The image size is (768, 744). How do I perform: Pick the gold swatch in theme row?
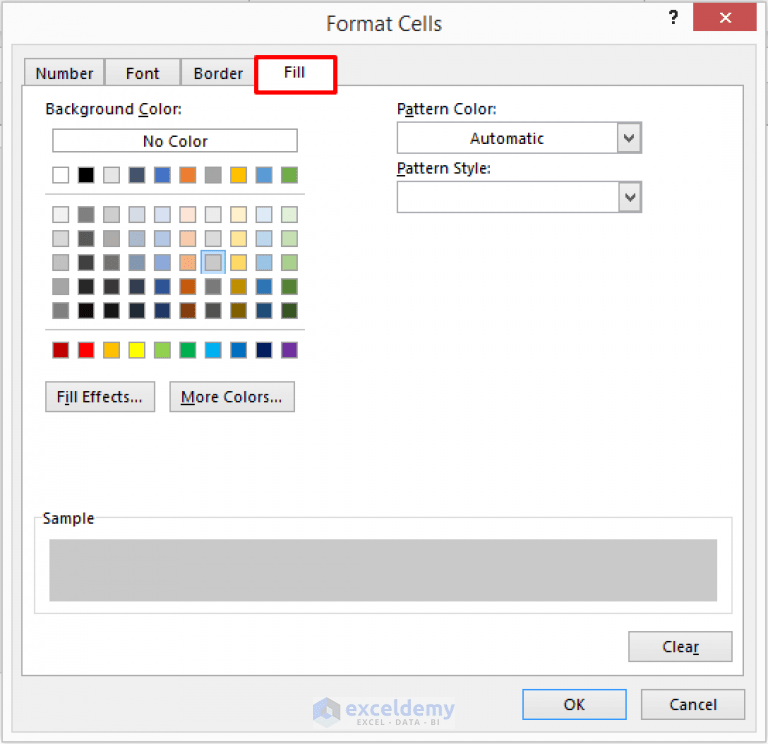tap(239, 175)
